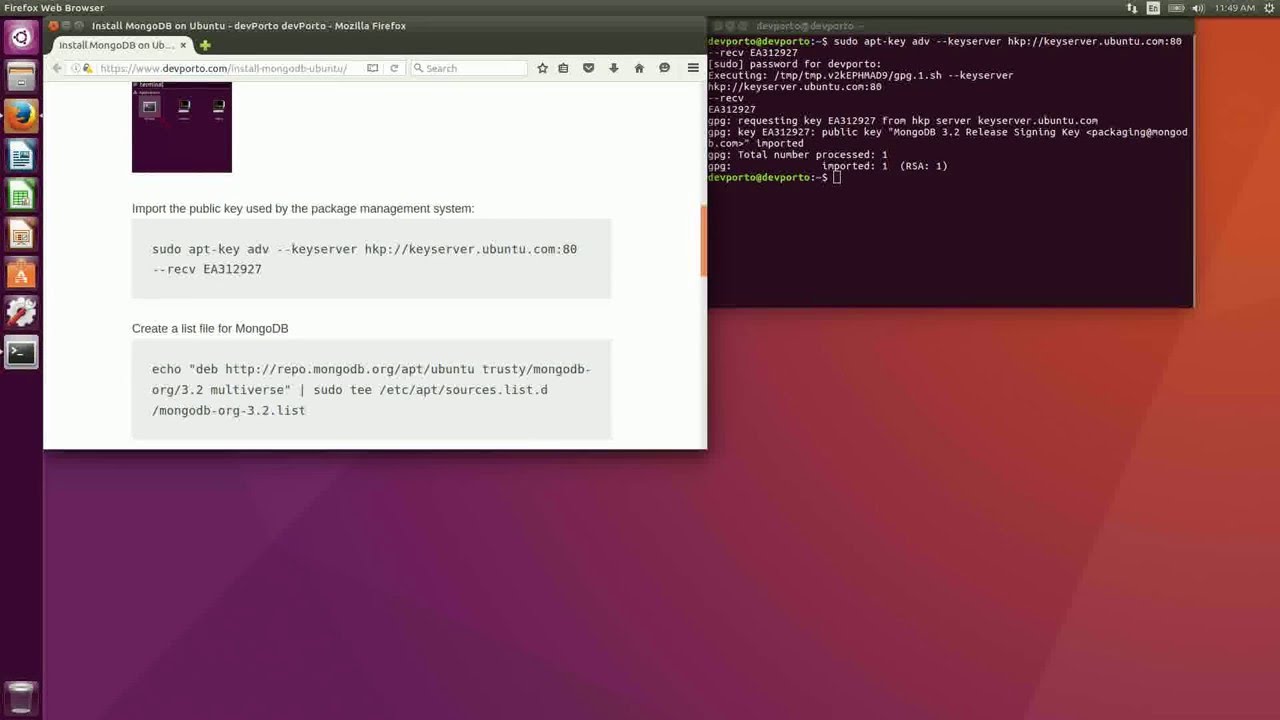Open the battery status indicator
Image resolution: width=1280 pixels, height=720 pixels.
click(x=1176, y=8)
